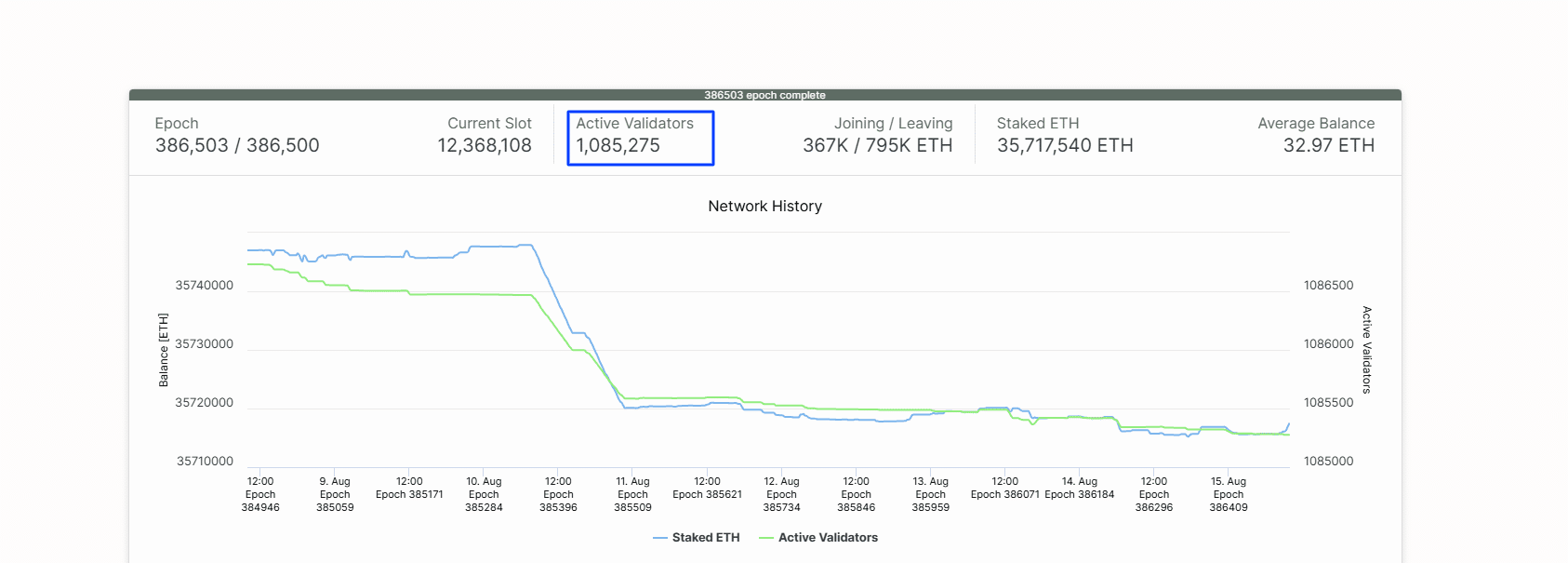The width and height of the screenshot is (1568, 563).
Task: Click the Active Validators vertical axis title
Action: click(1366, 350)
